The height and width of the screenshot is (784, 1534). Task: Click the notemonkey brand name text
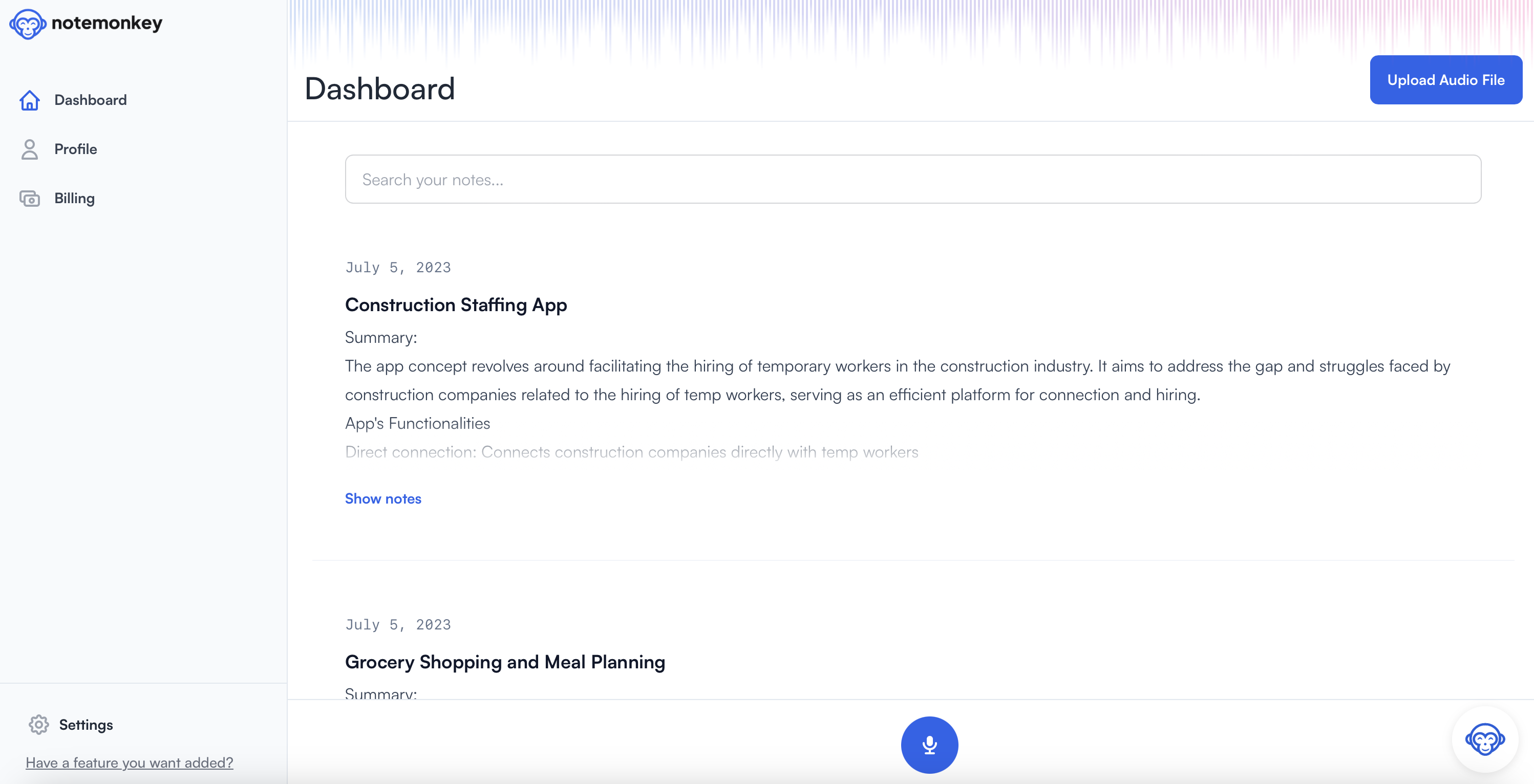click(106, 23)
